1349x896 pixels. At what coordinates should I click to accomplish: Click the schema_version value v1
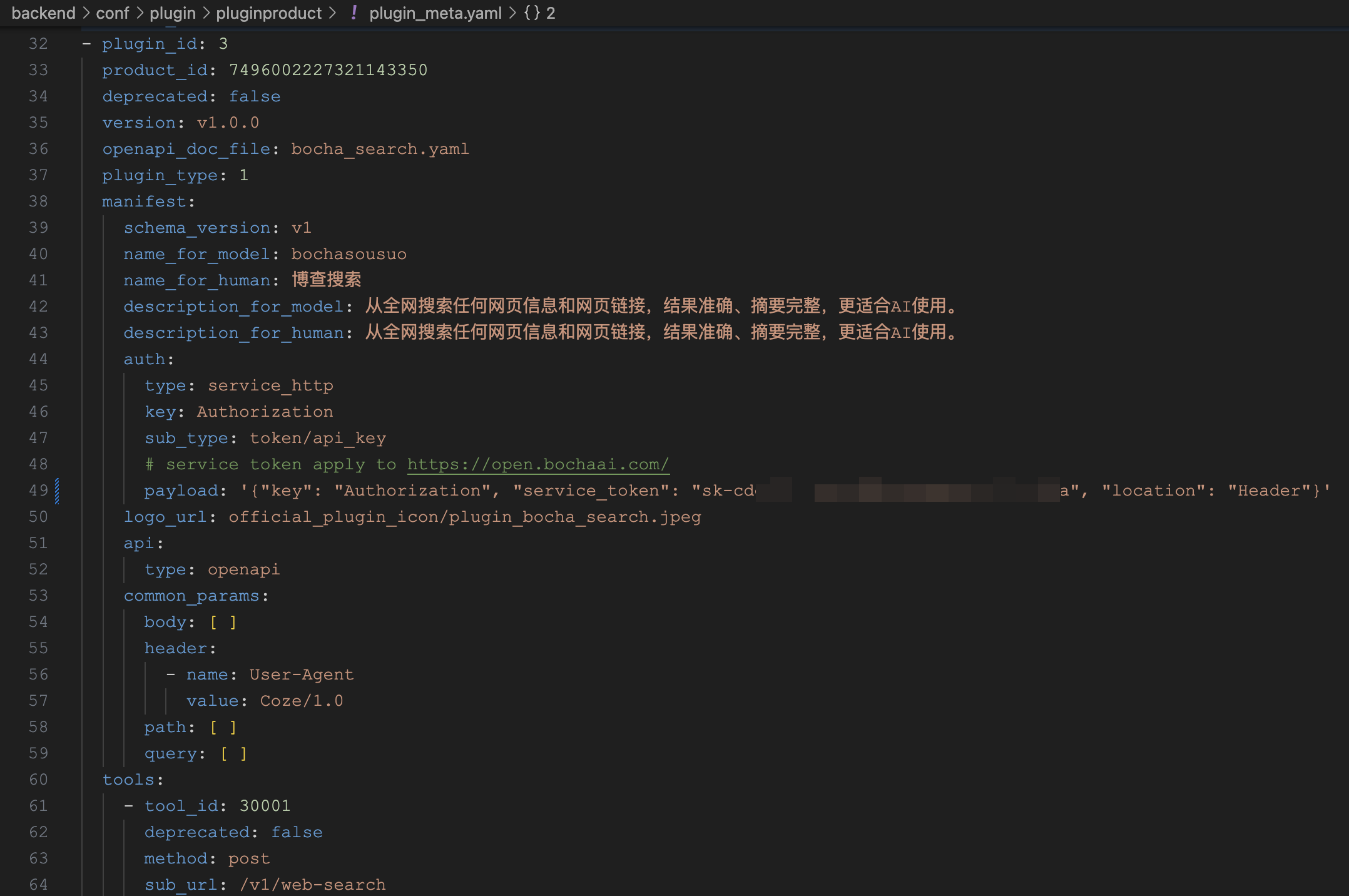pyautogui.click(x=301, y=228)
